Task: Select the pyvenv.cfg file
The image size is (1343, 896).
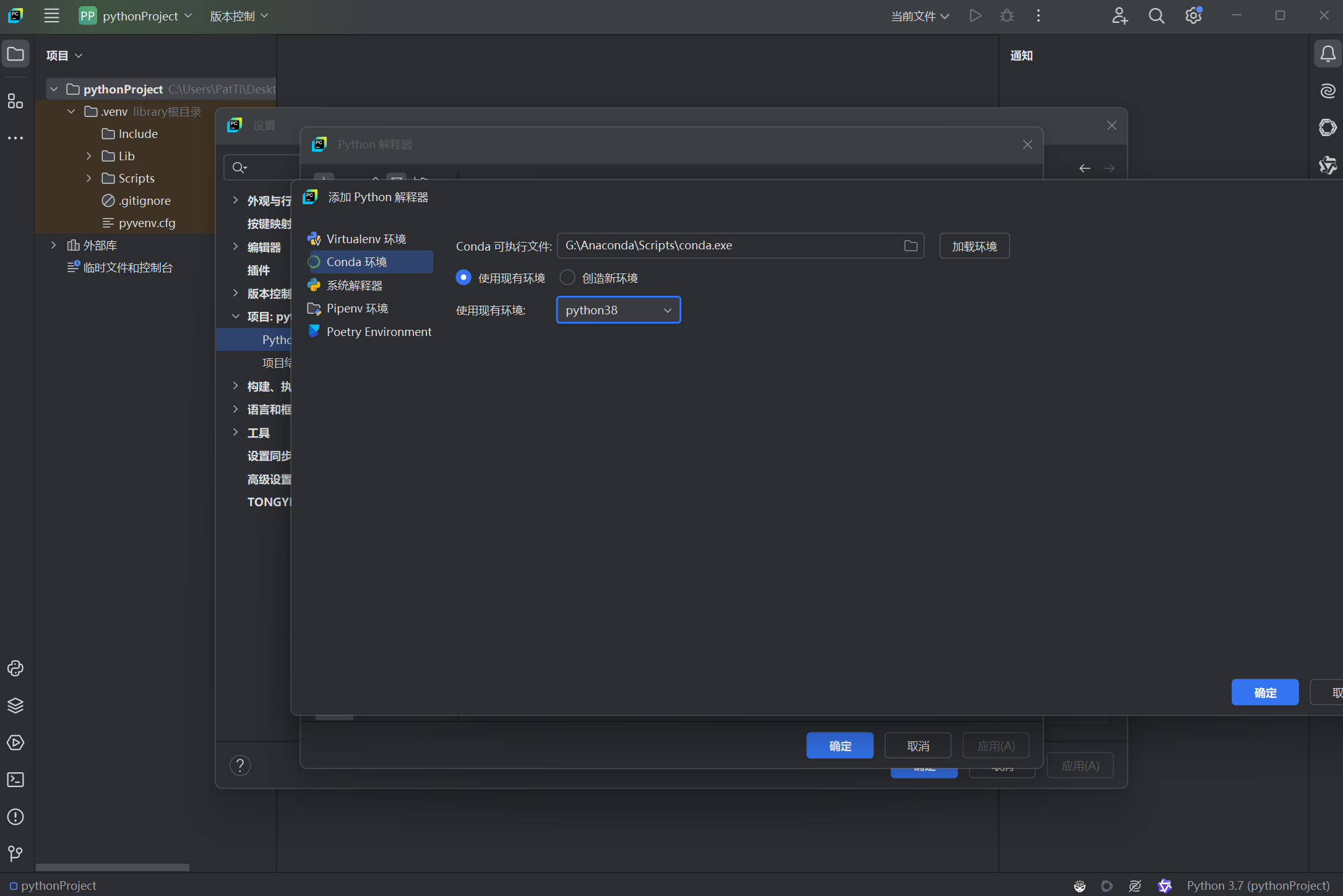Action: click(139, 223)
